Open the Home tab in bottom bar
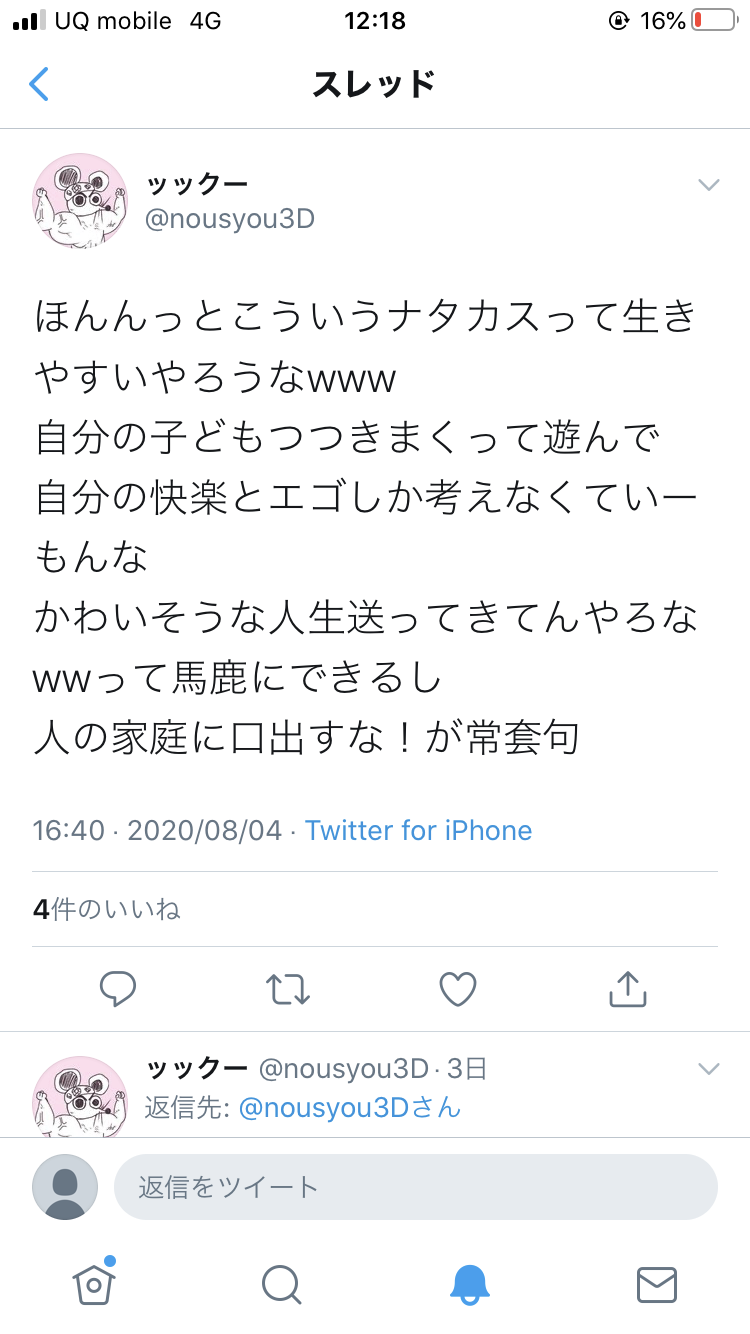This screenshot has width=750, height=1334. [94, 1283]
